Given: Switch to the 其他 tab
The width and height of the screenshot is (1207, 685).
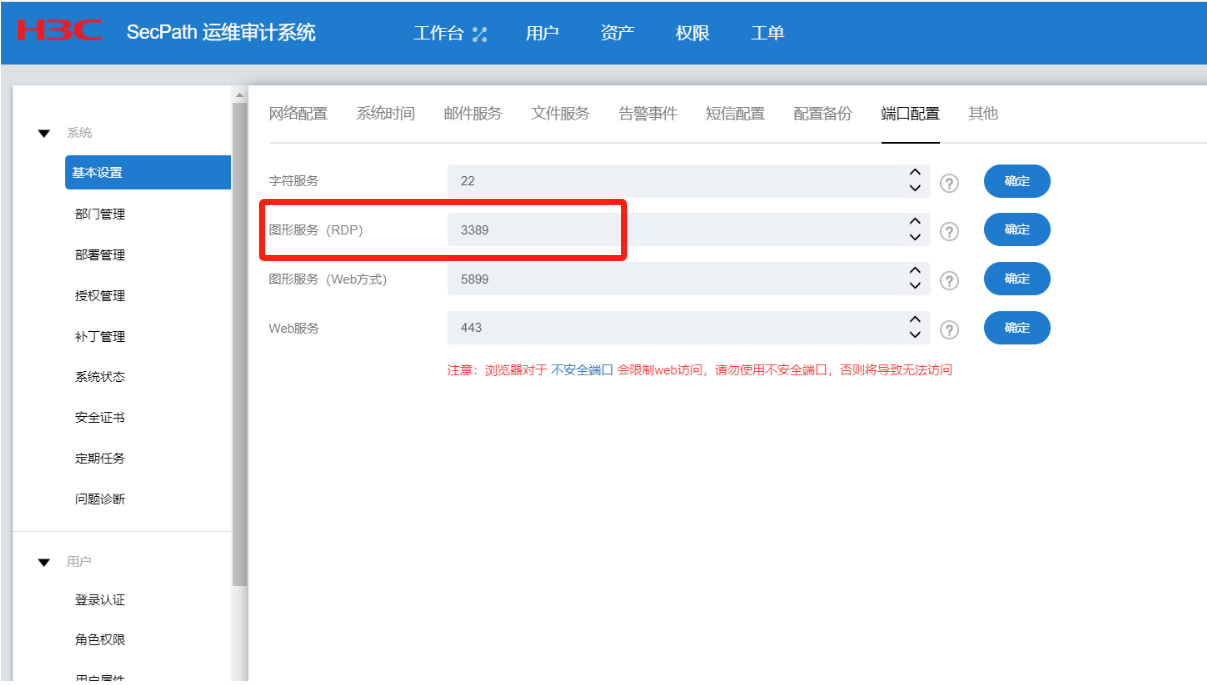Looking at the screenshot, I should (983, 114).
